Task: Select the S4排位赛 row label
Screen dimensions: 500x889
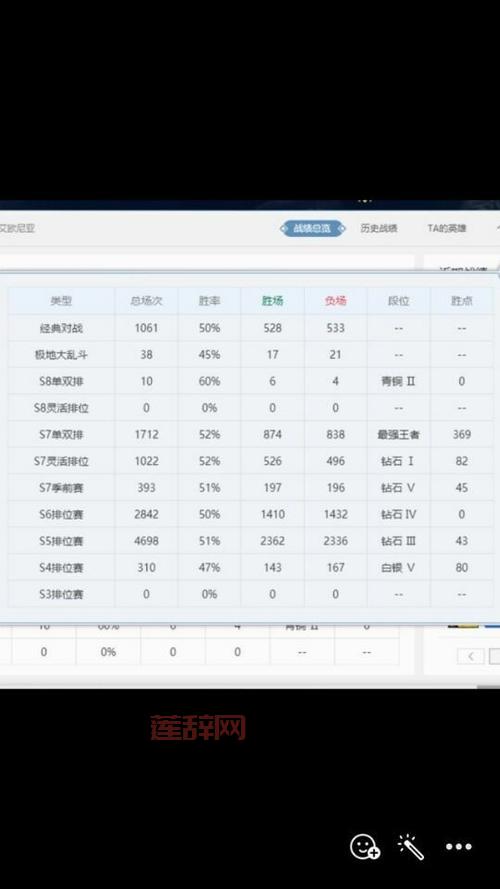Action: [x=61, y=568]
